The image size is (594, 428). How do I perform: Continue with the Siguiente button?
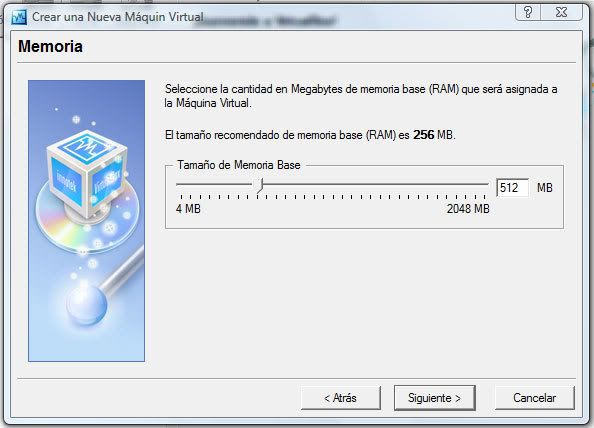pyautogui.click(x=435, y=398)
